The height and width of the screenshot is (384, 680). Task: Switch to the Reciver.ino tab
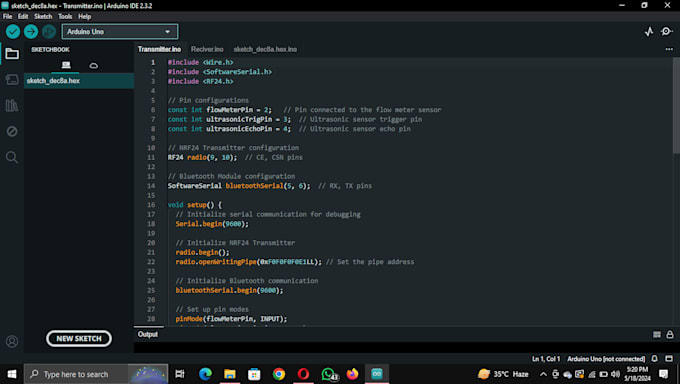pyautogui.click(x=207, y=49)
